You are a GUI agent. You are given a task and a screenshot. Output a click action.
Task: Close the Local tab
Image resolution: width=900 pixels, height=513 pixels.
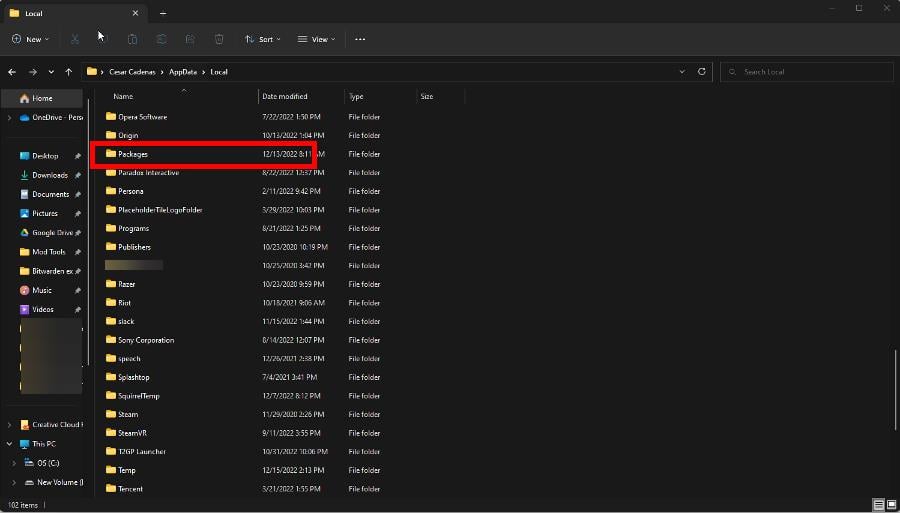[135, 13]
